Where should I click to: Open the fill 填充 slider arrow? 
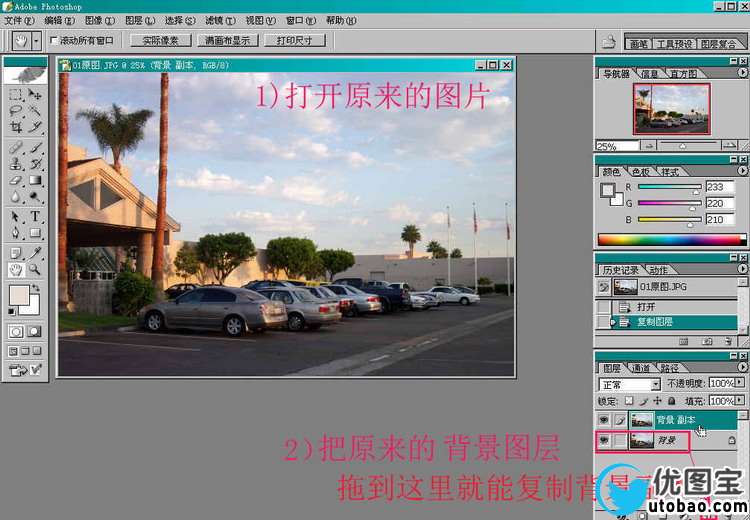pyautogui.click(x=740, y=400)
